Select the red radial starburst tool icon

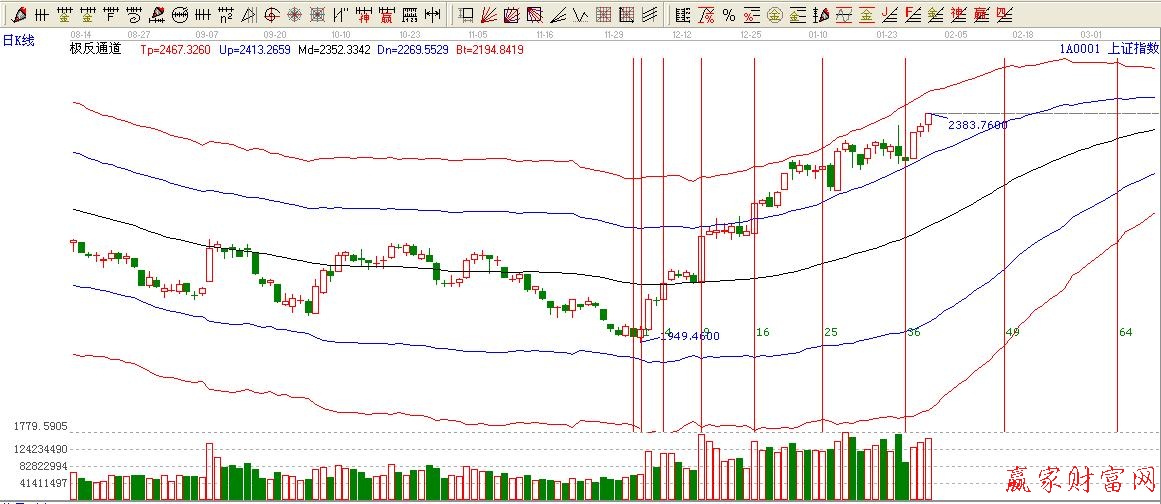[x=294, y=15]
